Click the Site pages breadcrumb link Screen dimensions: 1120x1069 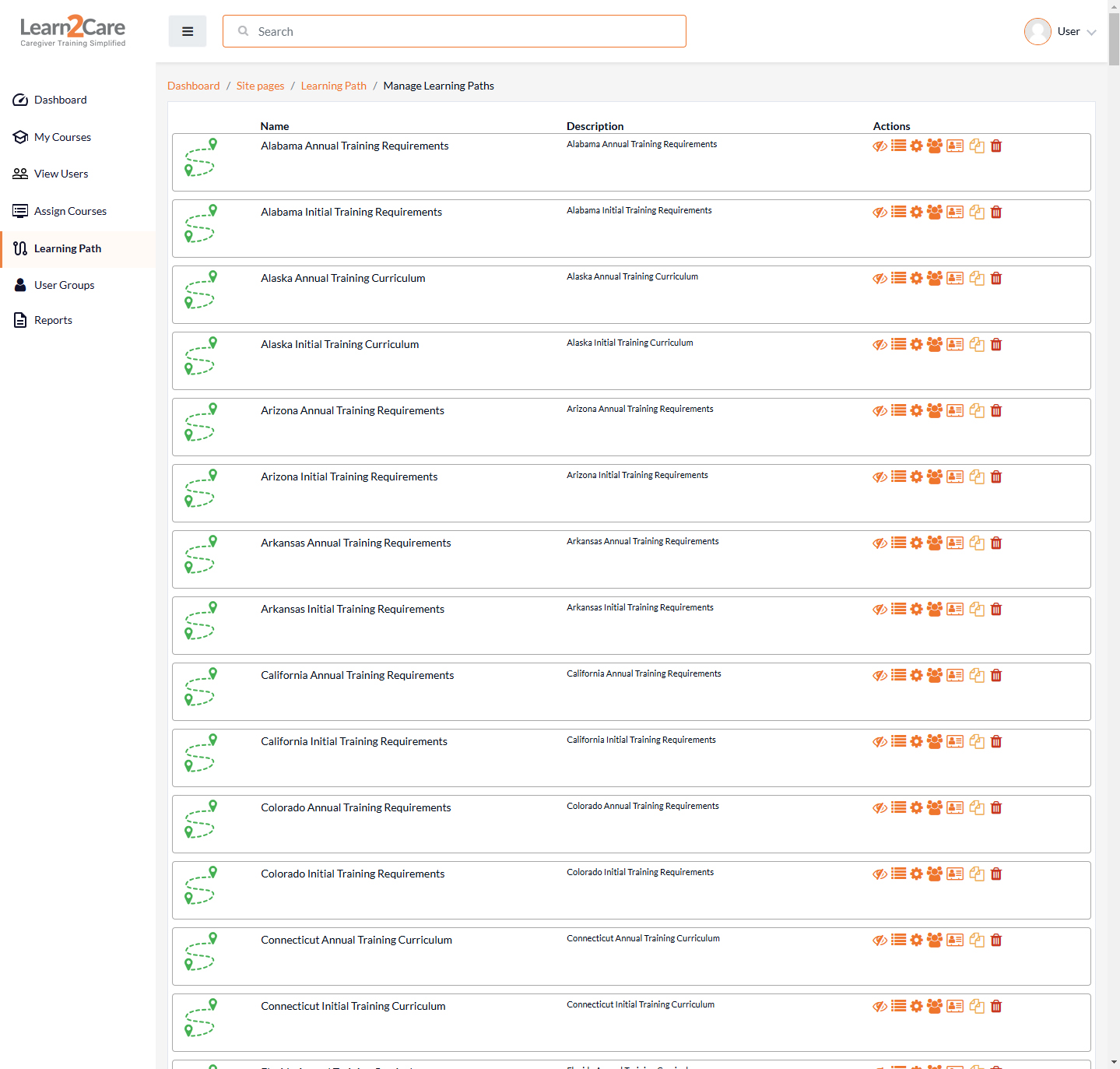click(x=260, y=86)
